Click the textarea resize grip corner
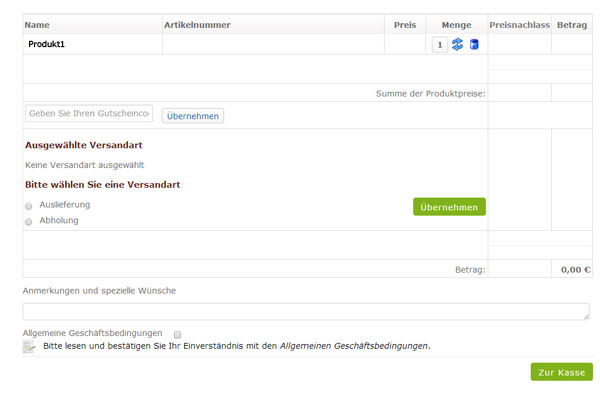The image size is (600, 397). click(586, 317)
